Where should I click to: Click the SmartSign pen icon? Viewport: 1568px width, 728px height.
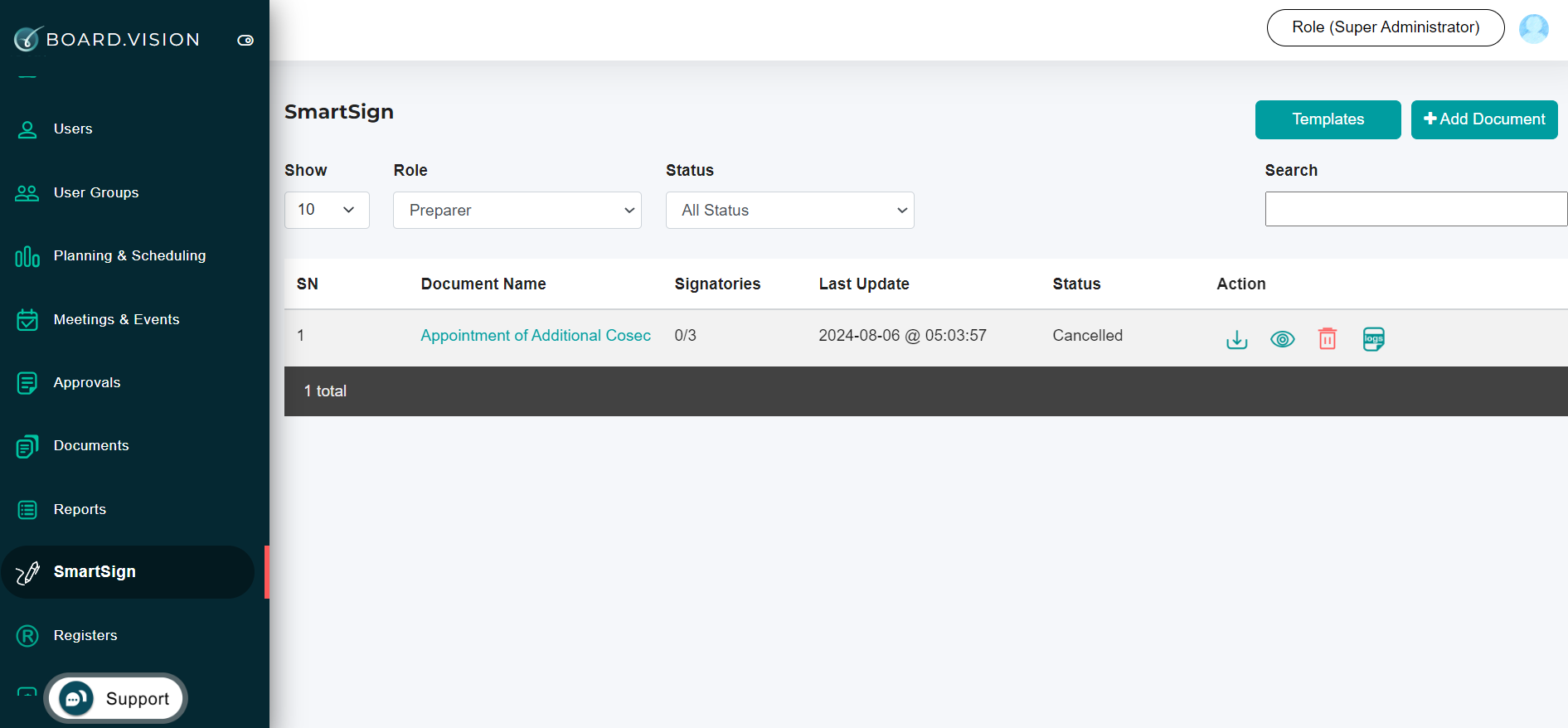tap(27, 572)
